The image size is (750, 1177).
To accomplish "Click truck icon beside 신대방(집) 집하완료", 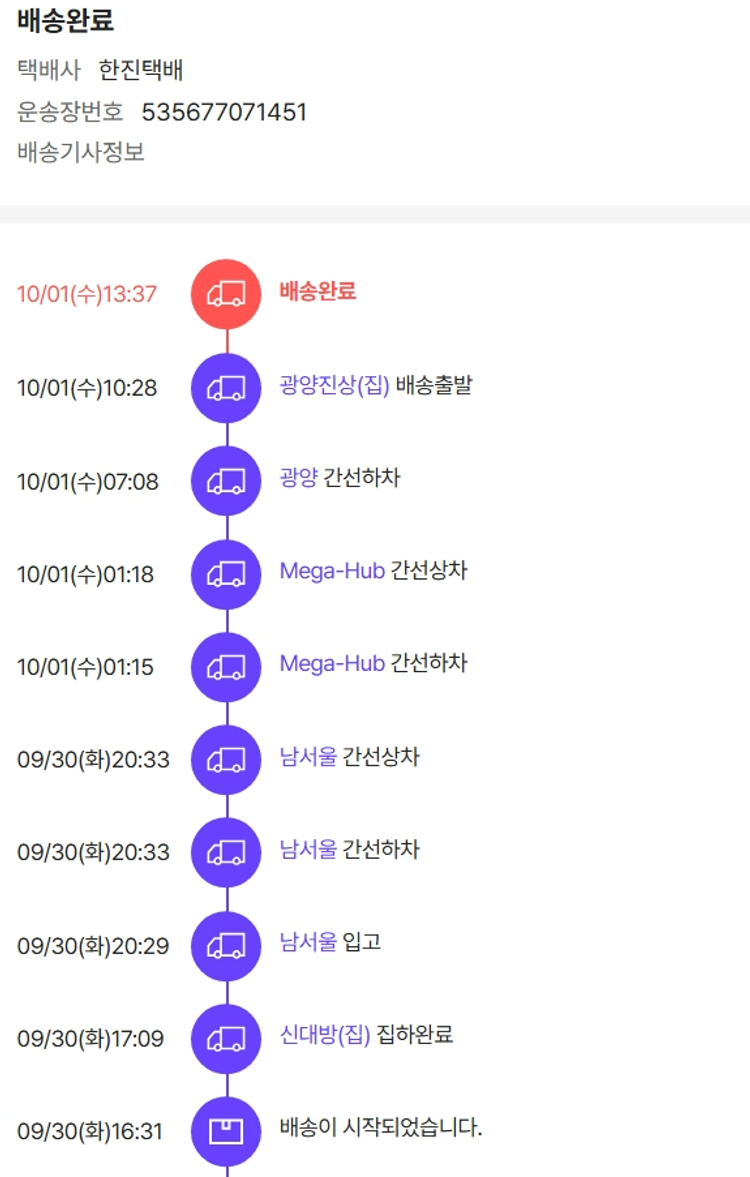I will (226, 1039).
